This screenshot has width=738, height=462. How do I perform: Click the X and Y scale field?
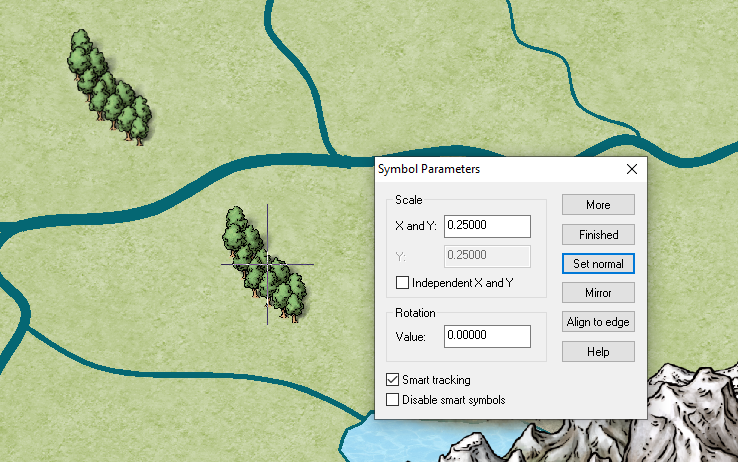coord(486,227)
